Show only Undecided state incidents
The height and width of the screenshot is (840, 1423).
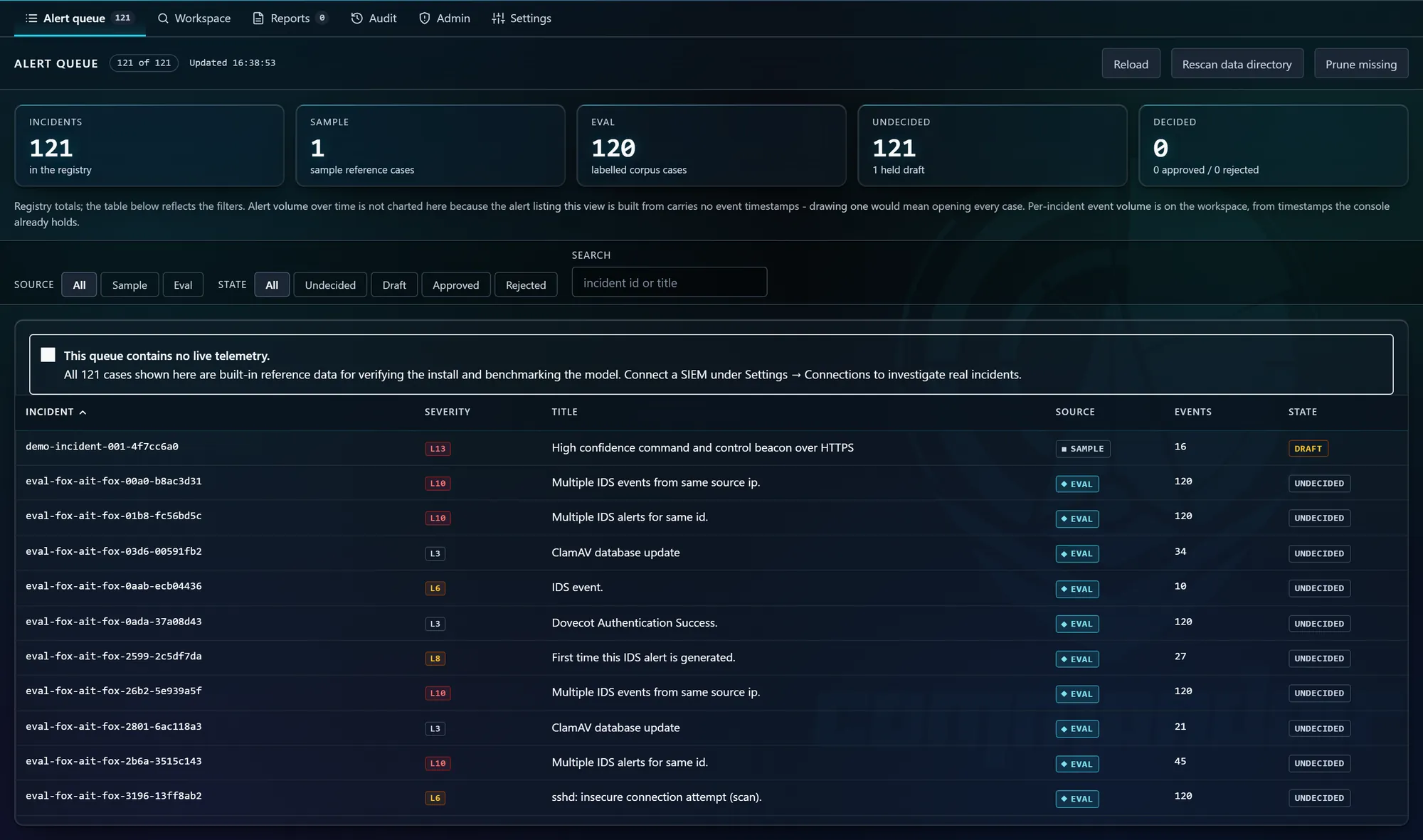(x=330, y=285)
